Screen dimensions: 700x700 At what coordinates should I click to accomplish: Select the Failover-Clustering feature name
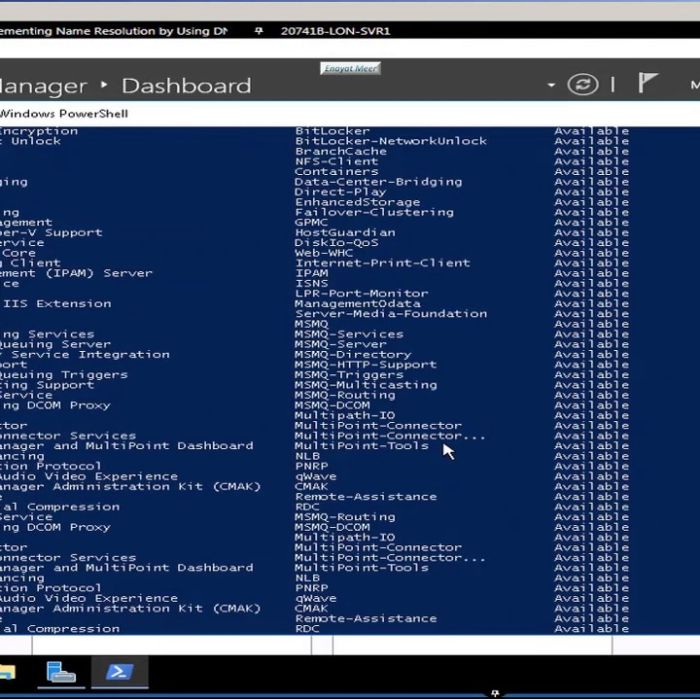pos(374,212)
